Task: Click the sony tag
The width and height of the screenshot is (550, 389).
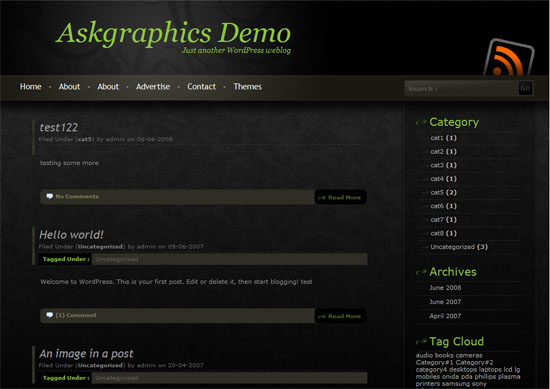Action: [479, 383]
